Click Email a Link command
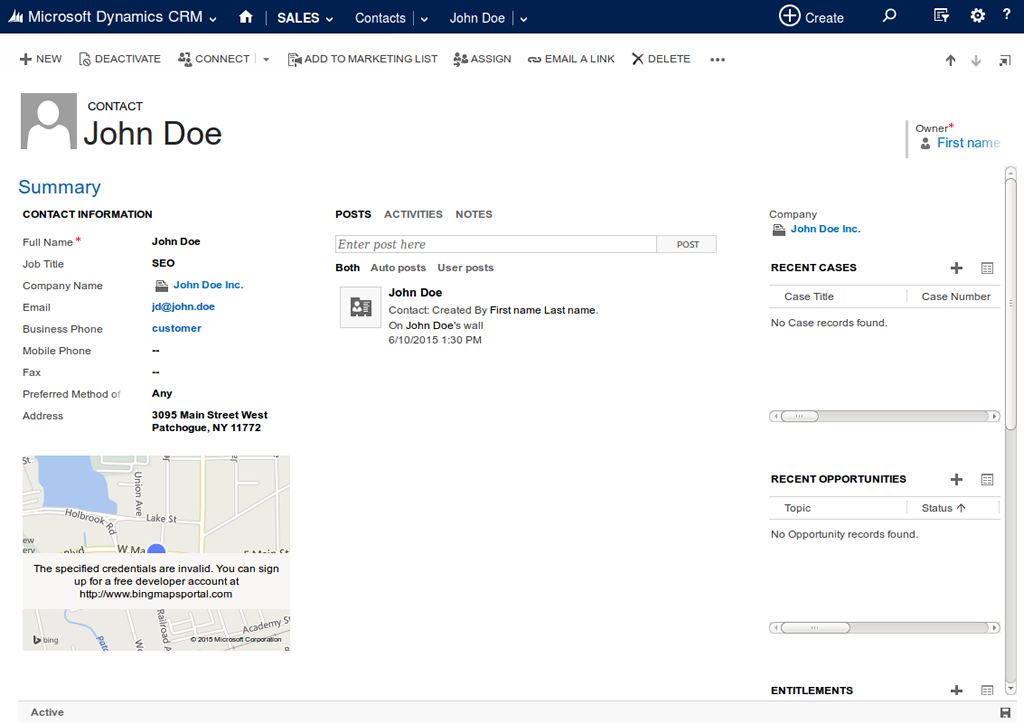1024x724 pixels. tap(571, 59)
